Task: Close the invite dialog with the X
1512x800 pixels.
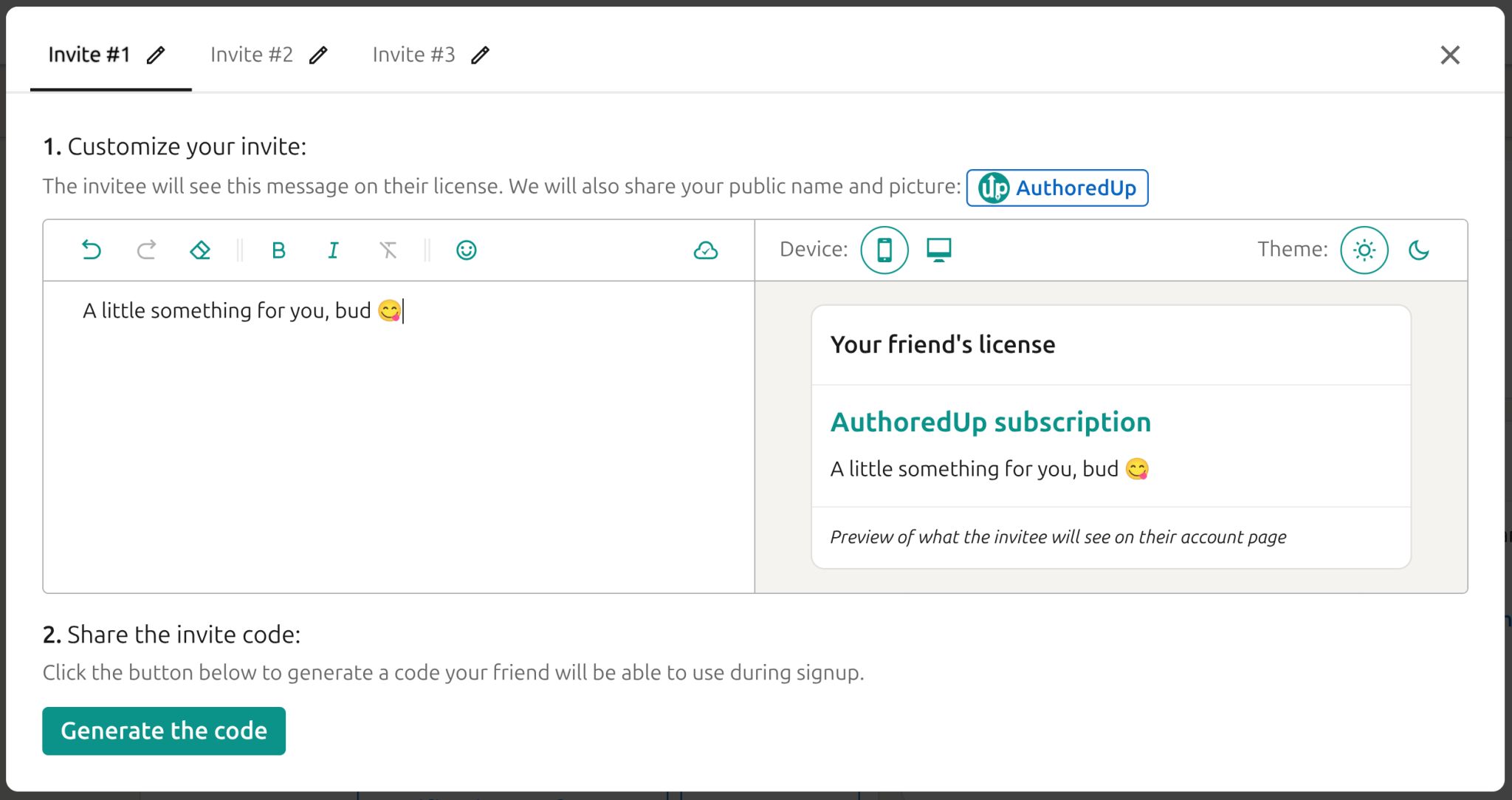Action: coord(1450,55)
